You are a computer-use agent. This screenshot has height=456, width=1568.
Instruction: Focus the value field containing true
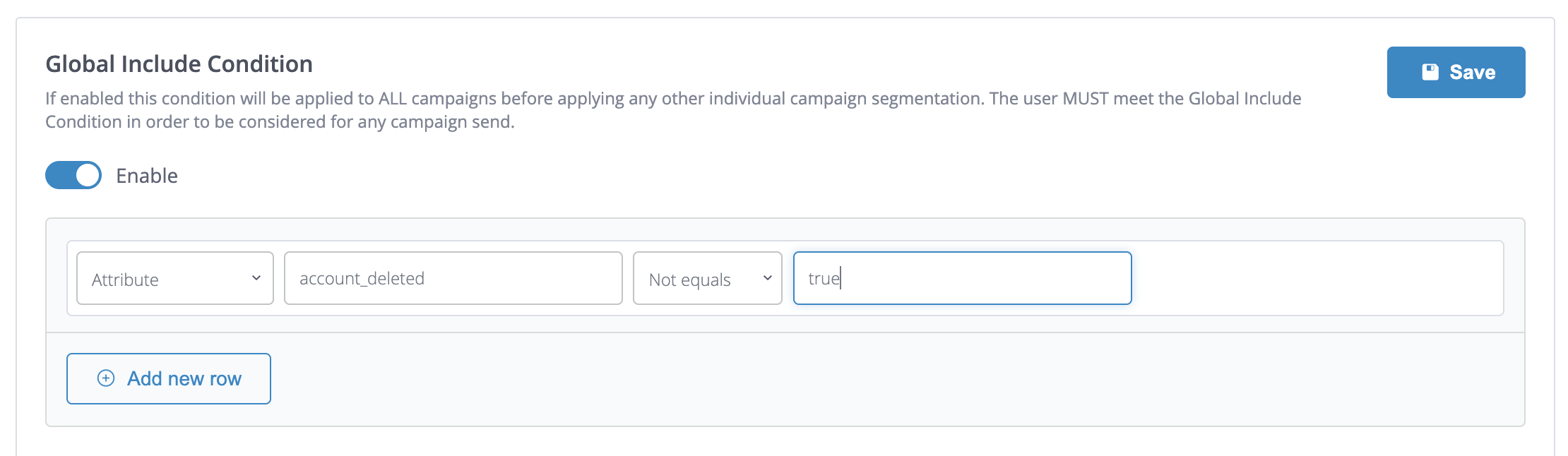[x=962, y=278]
